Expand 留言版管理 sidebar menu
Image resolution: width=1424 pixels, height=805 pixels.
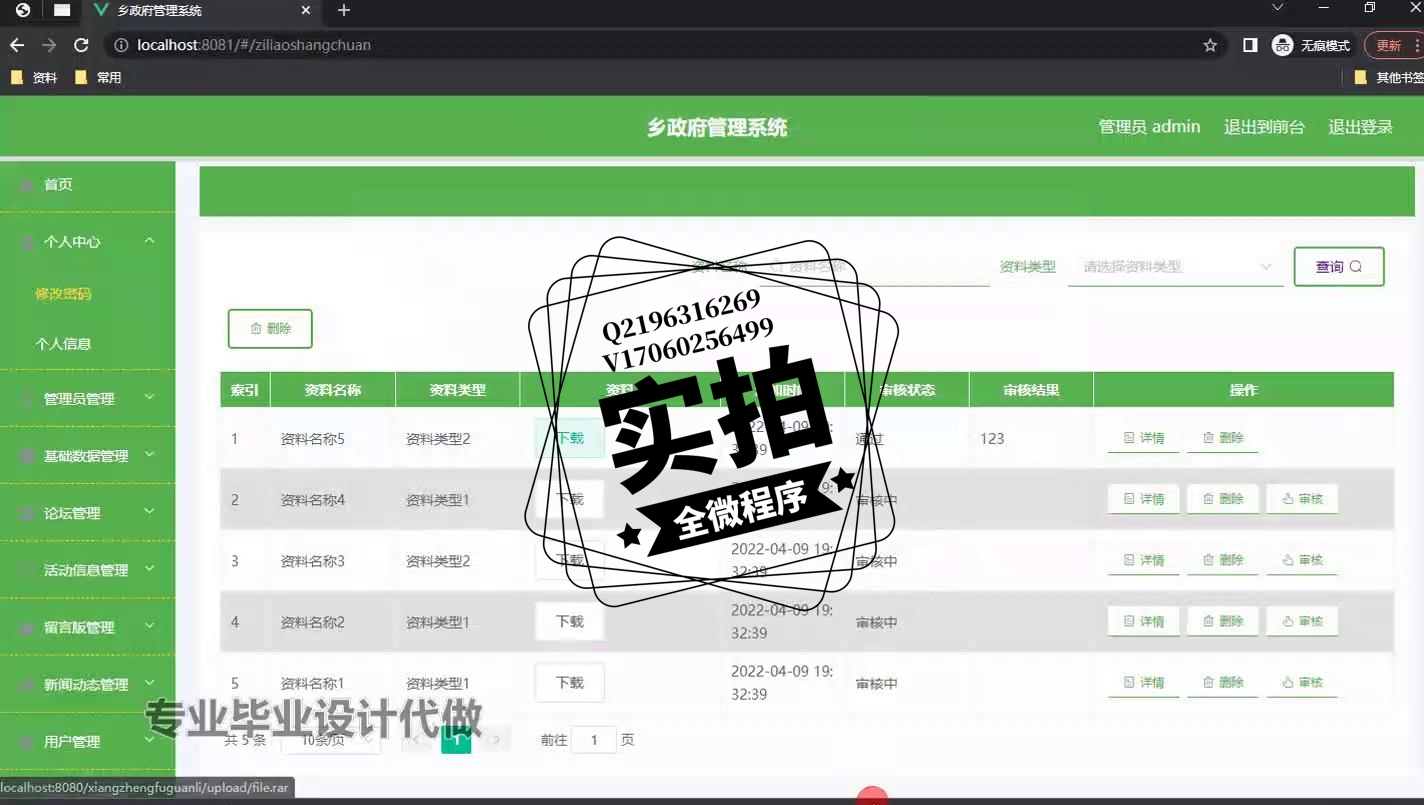tap(87, 627)
